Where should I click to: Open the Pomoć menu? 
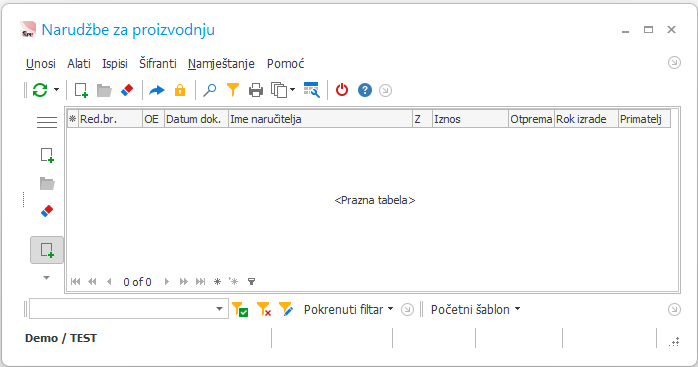(x=285, y=64)
